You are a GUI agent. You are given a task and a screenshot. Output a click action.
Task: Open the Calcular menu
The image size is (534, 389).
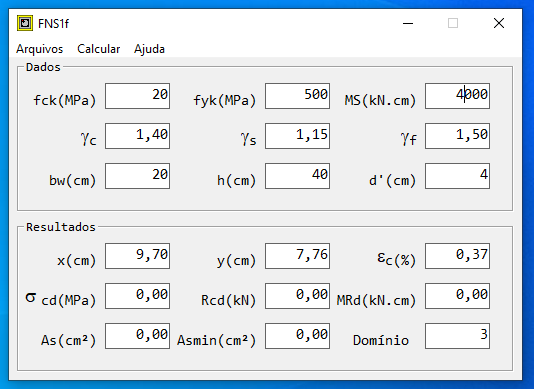coord(98,49)
